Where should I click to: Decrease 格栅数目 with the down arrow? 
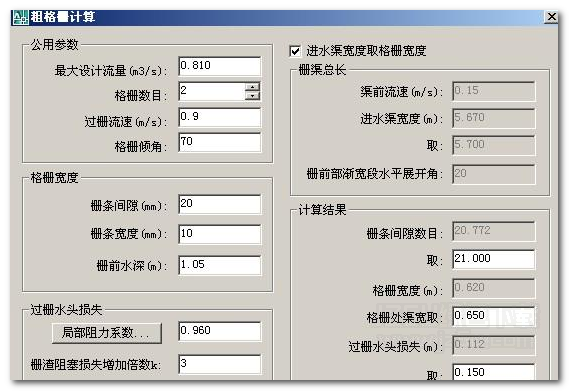[x=252, y=96]
